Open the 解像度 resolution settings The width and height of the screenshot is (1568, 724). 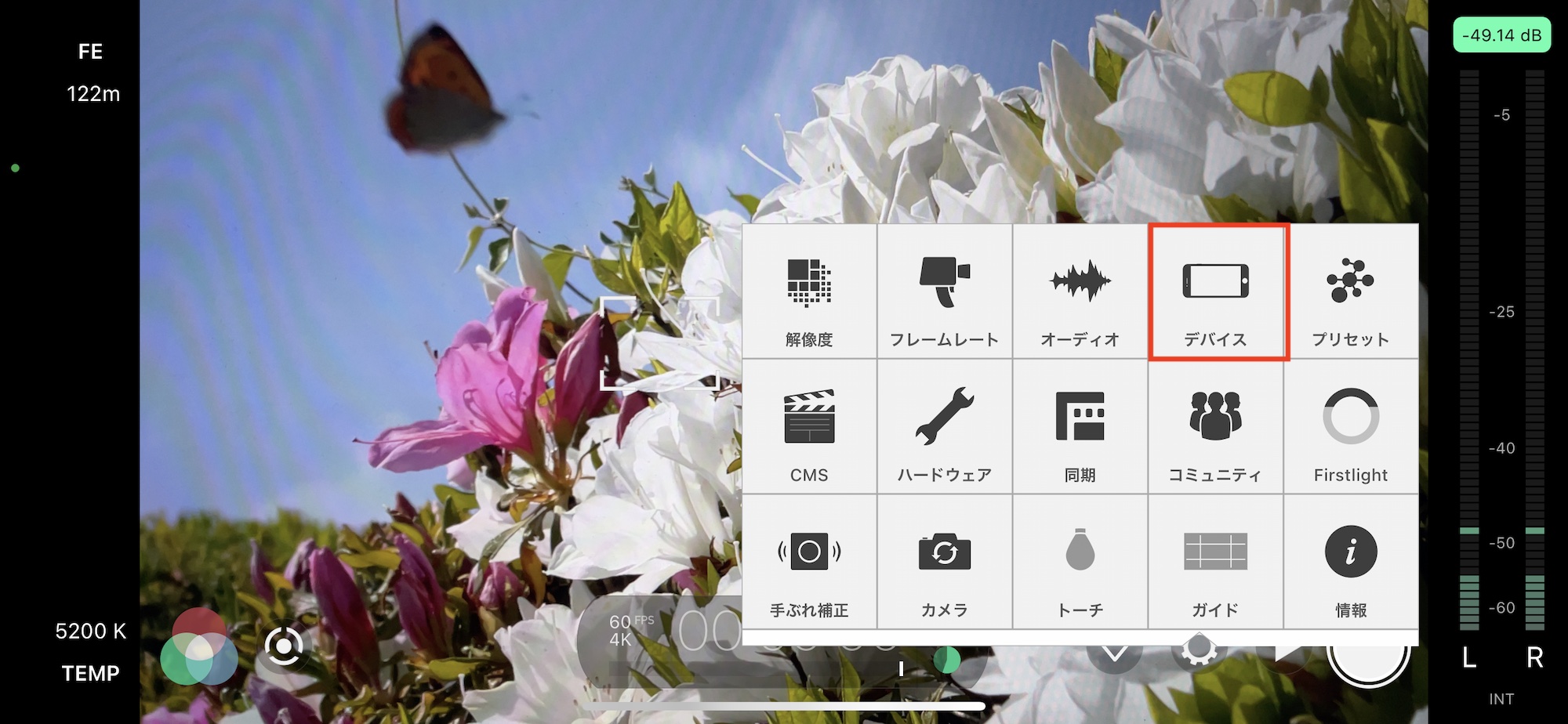(x=809, y=291)
